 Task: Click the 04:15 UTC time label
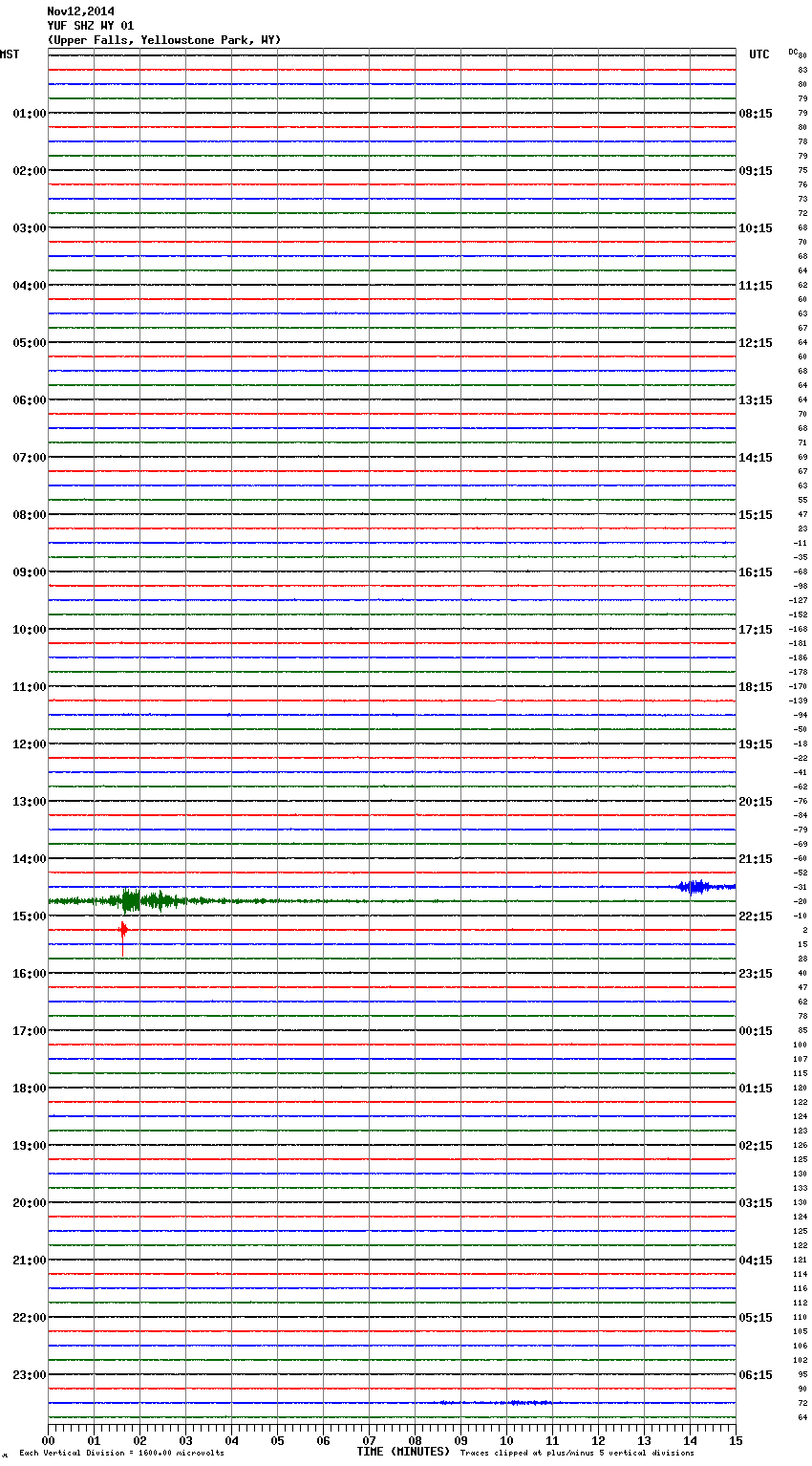tap(756, 1261)
